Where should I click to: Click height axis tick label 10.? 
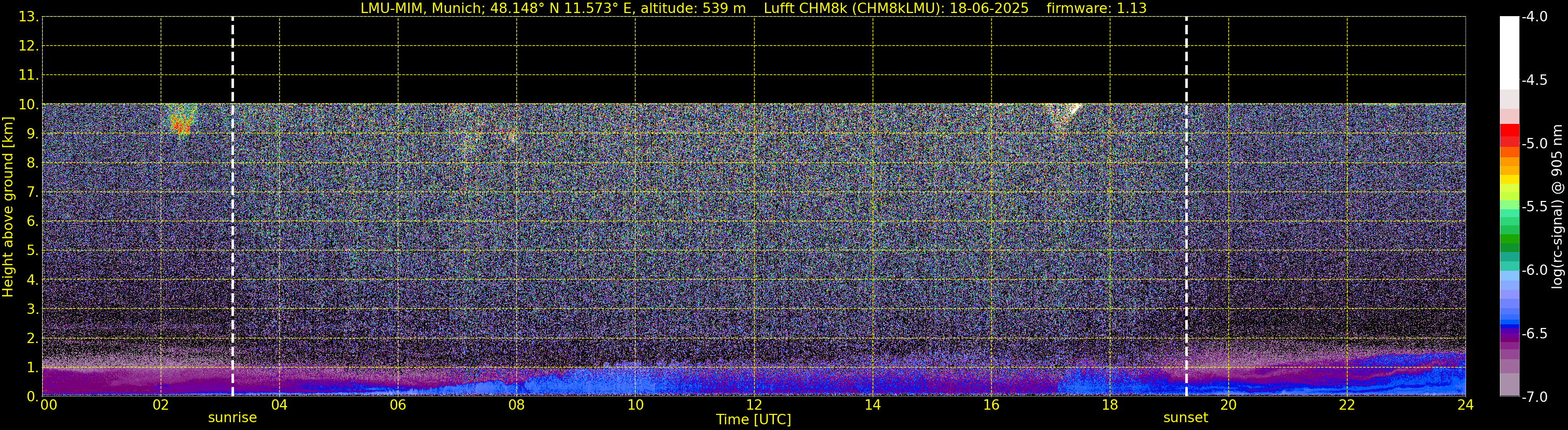click(x=28, y=105)
